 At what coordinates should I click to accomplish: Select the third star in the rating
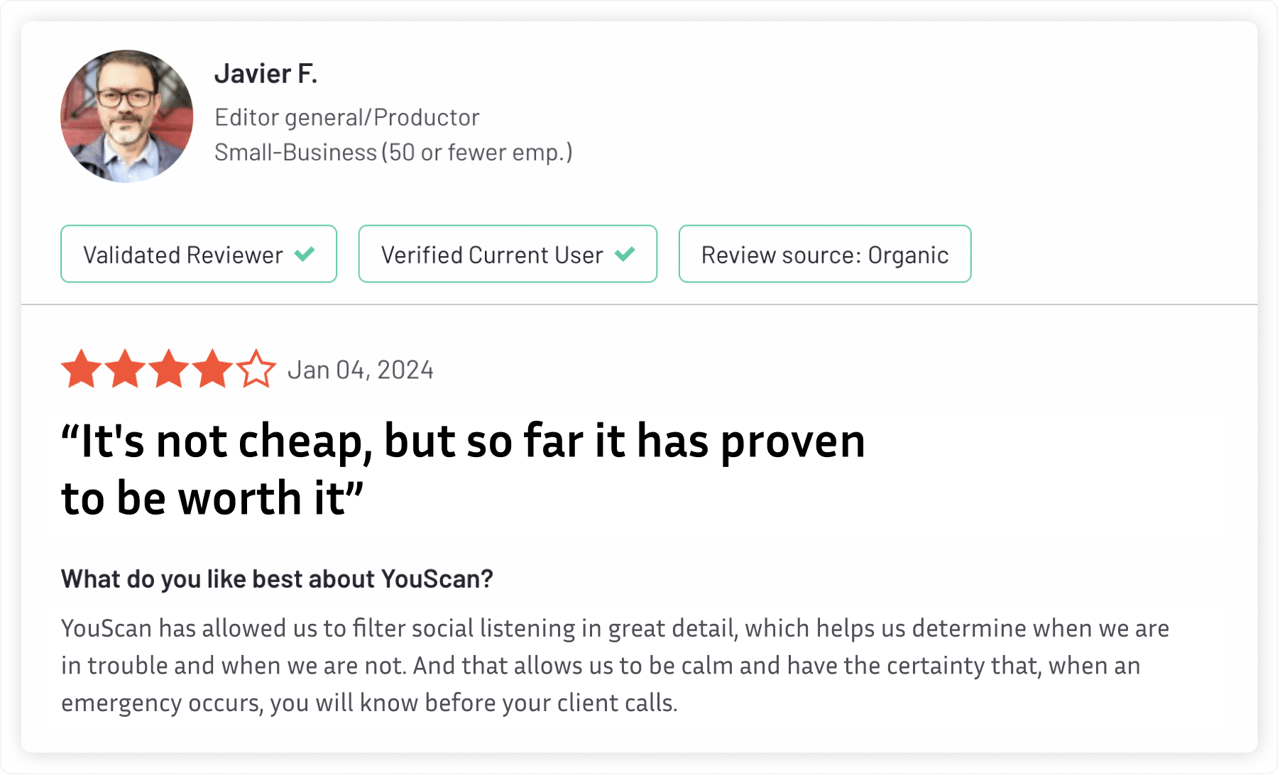pyautogui.click(x=170, y=369)
